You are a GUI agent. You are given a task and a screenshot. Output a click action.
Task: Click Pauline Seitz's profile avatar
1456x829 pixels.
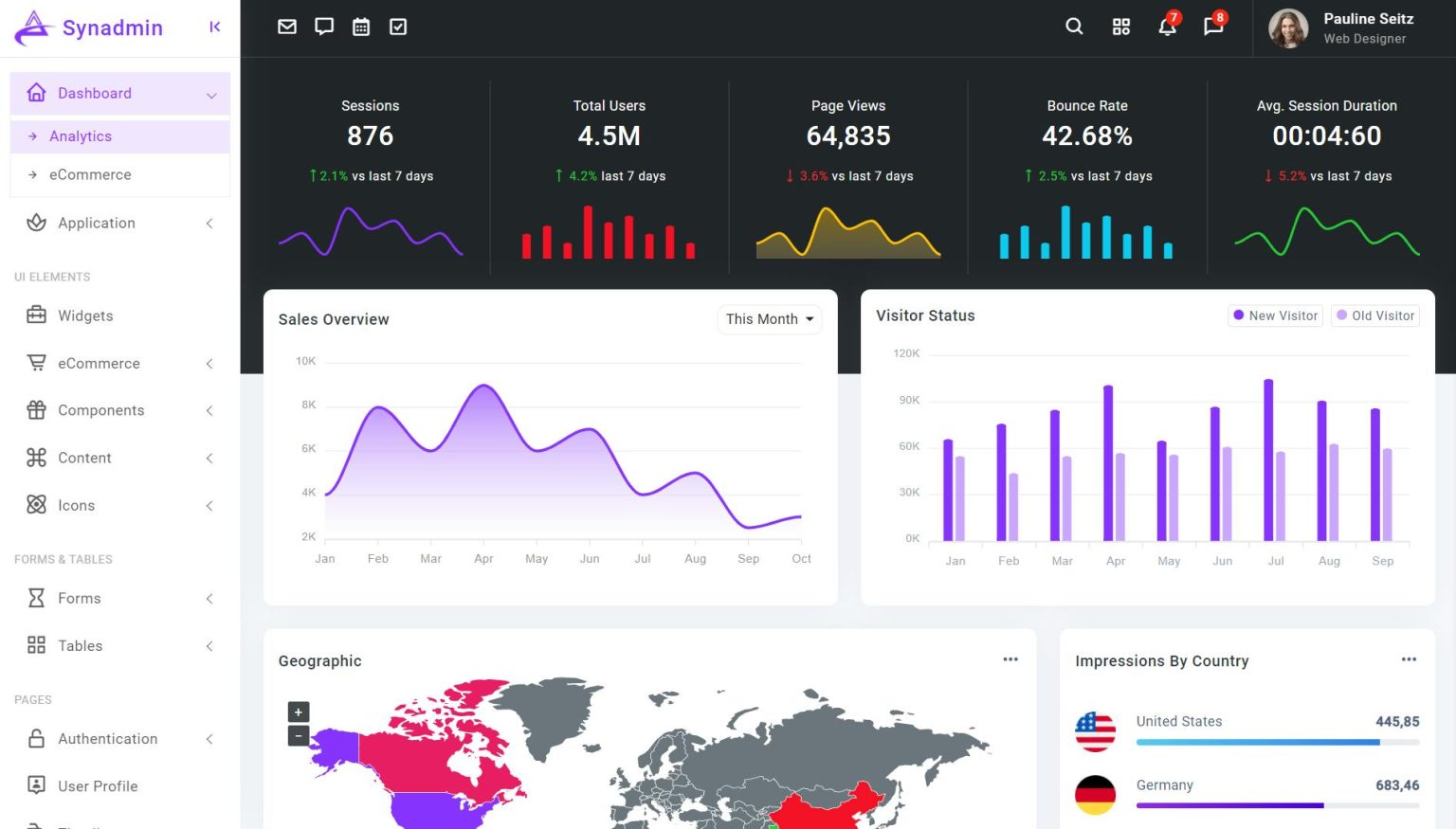pos(1288,28)
